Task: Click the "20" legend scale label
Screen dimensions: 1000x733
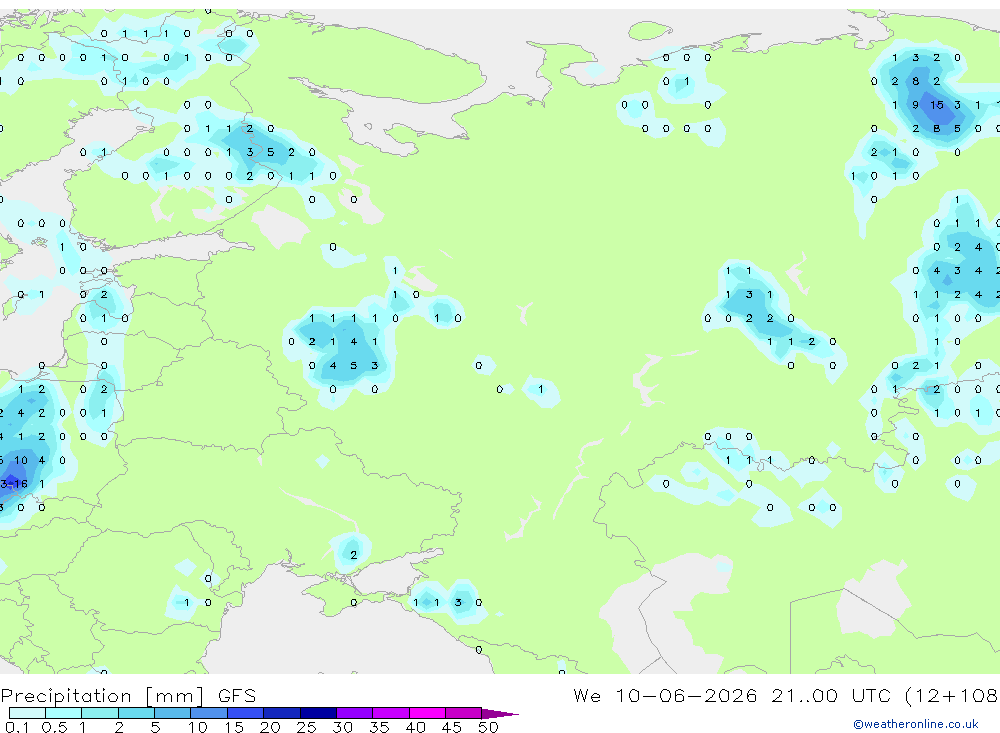Action: 270,727
